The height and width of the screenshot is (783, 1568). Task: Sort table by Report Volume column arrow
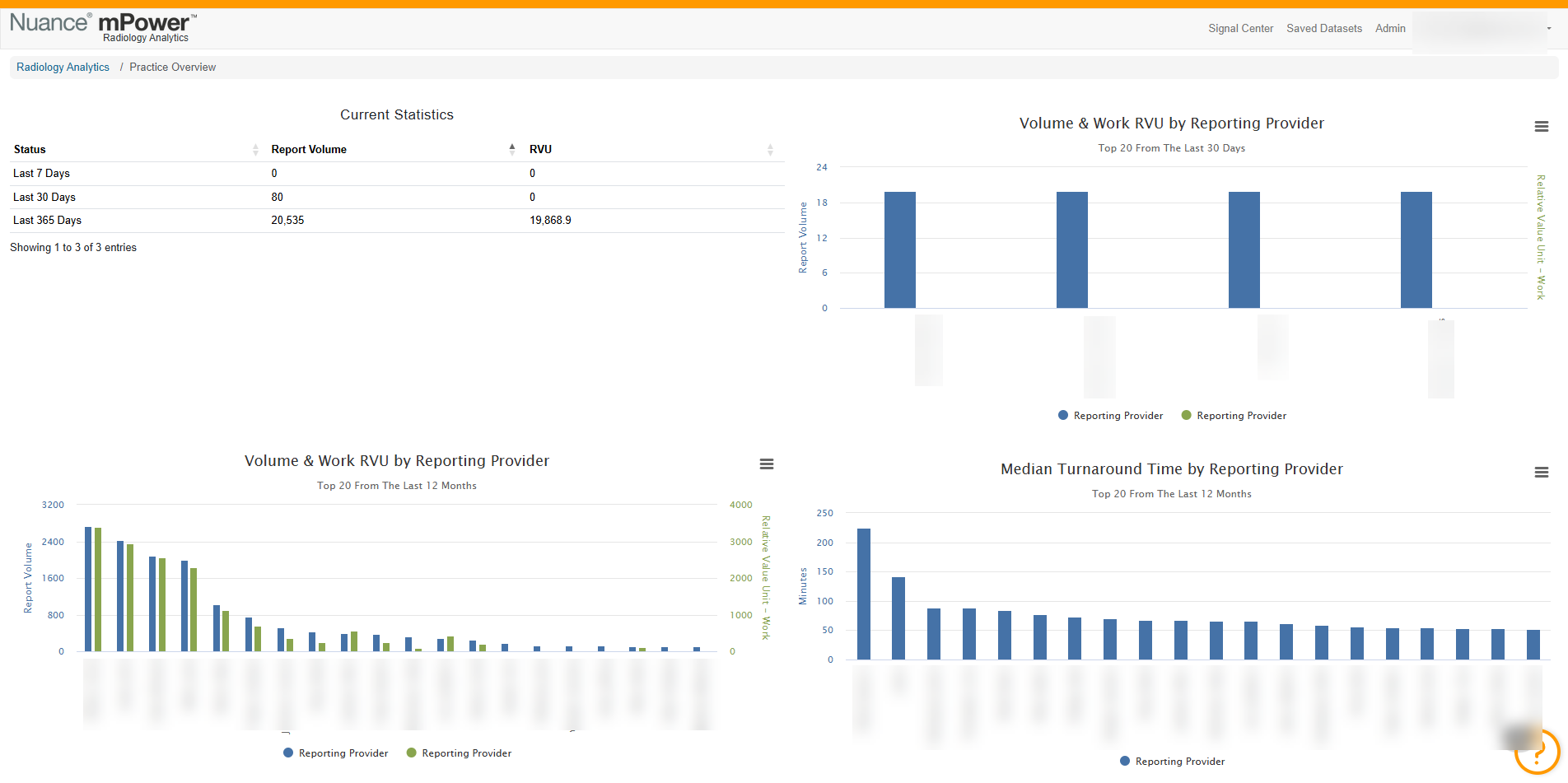coord(512,149)
